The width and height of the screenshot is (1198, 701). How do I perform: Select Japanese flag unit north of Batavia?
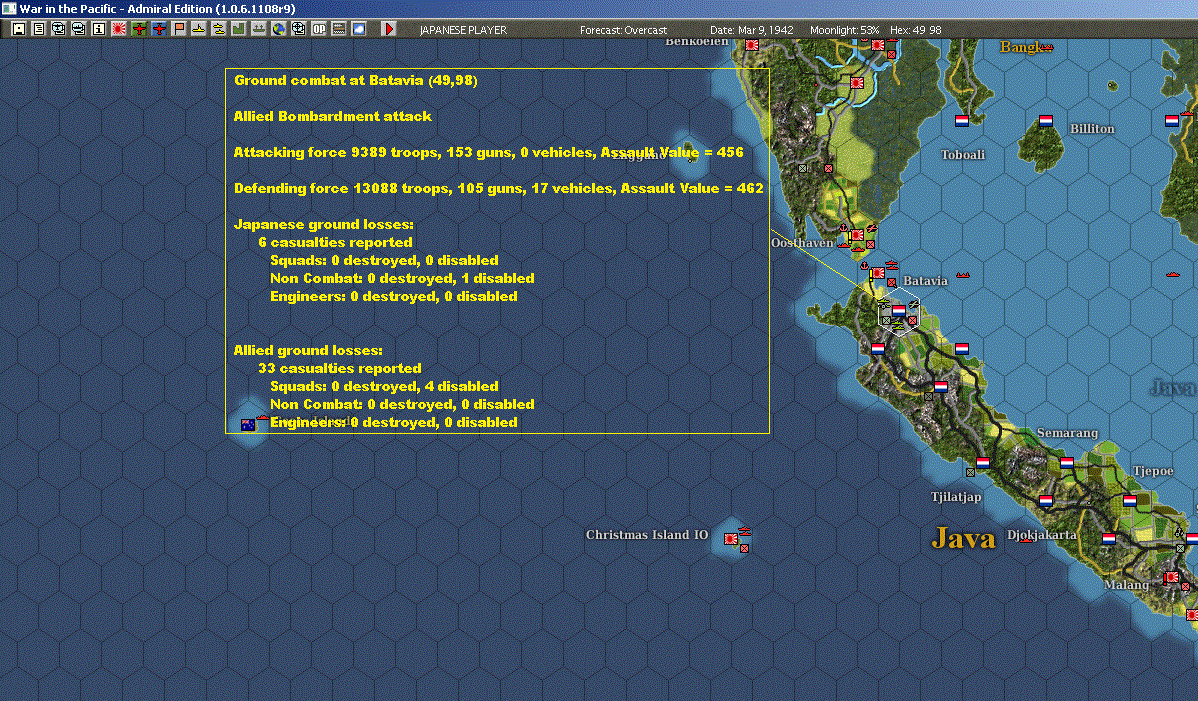pos(878,273)
